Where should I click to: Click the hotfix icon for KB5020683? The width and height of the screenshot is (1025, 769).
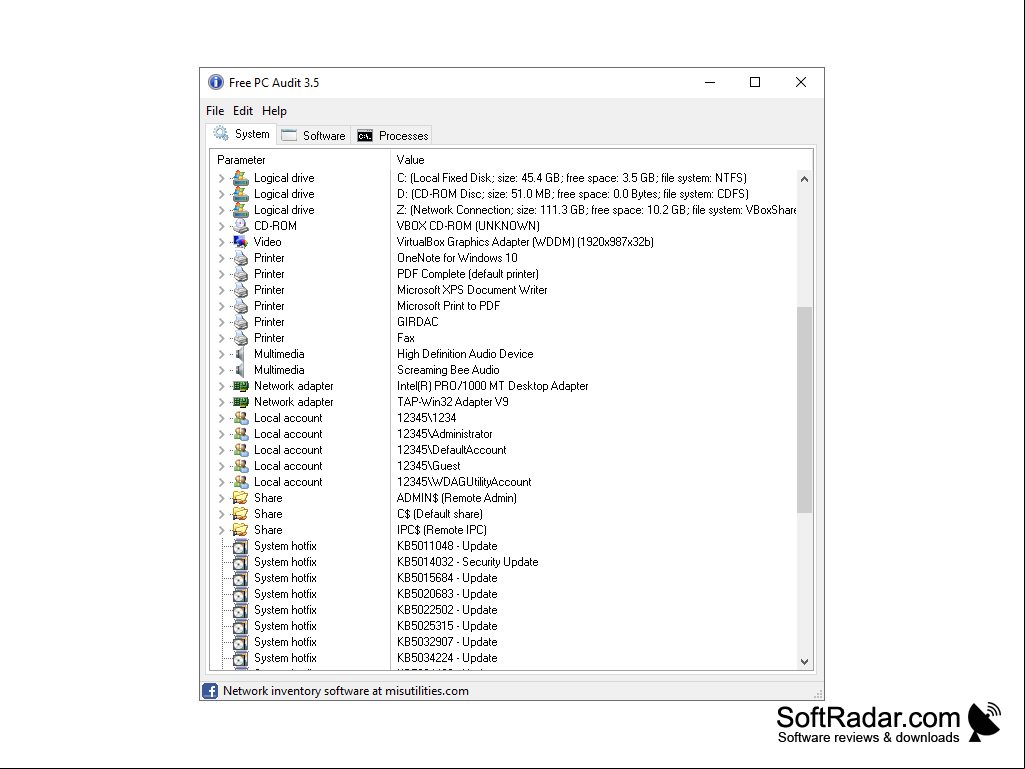(x=241, y=594)
